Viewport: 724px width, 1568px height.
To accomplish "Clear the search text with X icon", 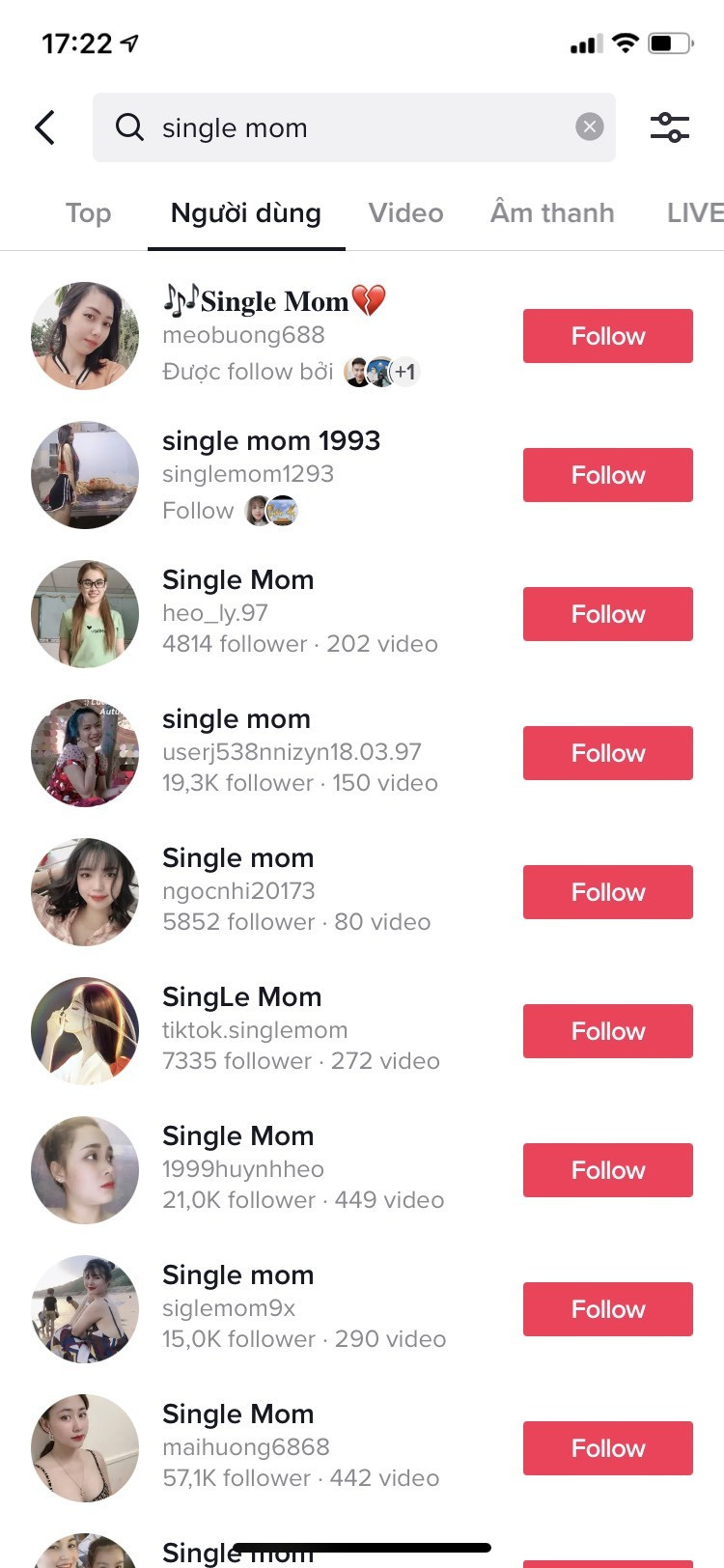I will coord(589,127).
